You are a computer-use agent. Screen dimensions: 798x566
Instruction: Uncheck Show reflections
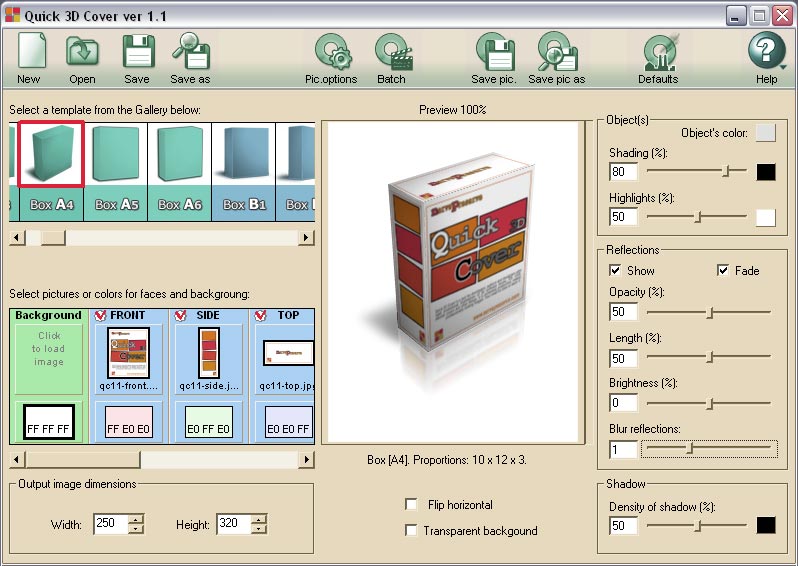[x=615, y=270]
